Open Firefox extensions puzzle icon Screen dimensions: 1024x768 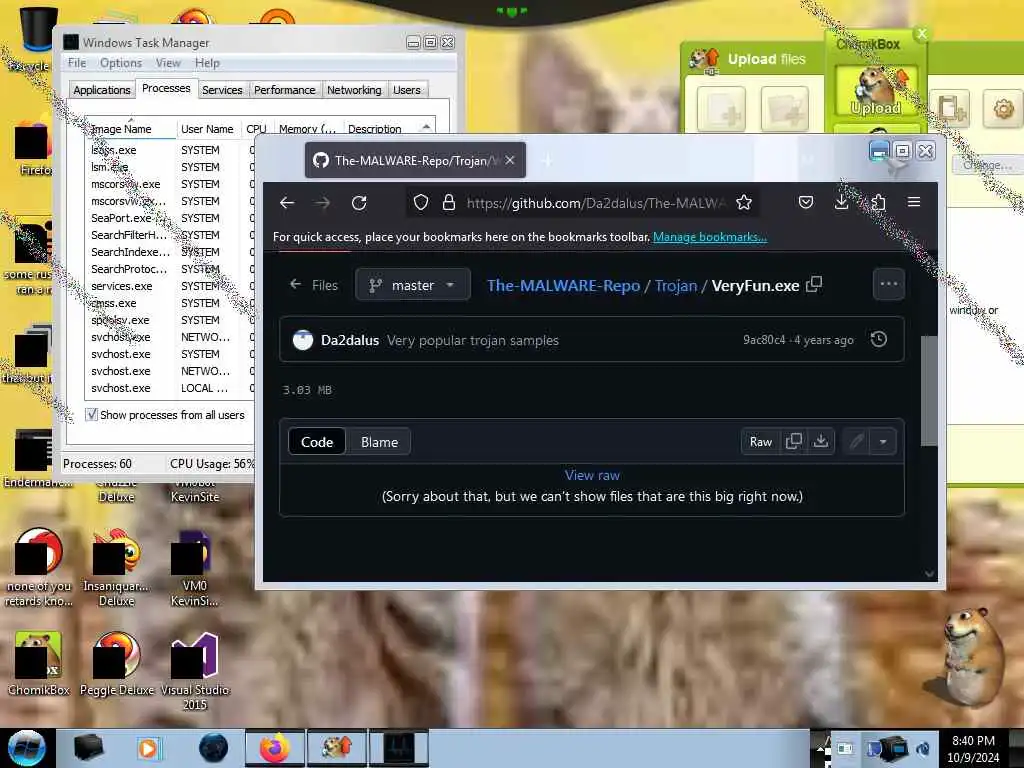(878, 202)
